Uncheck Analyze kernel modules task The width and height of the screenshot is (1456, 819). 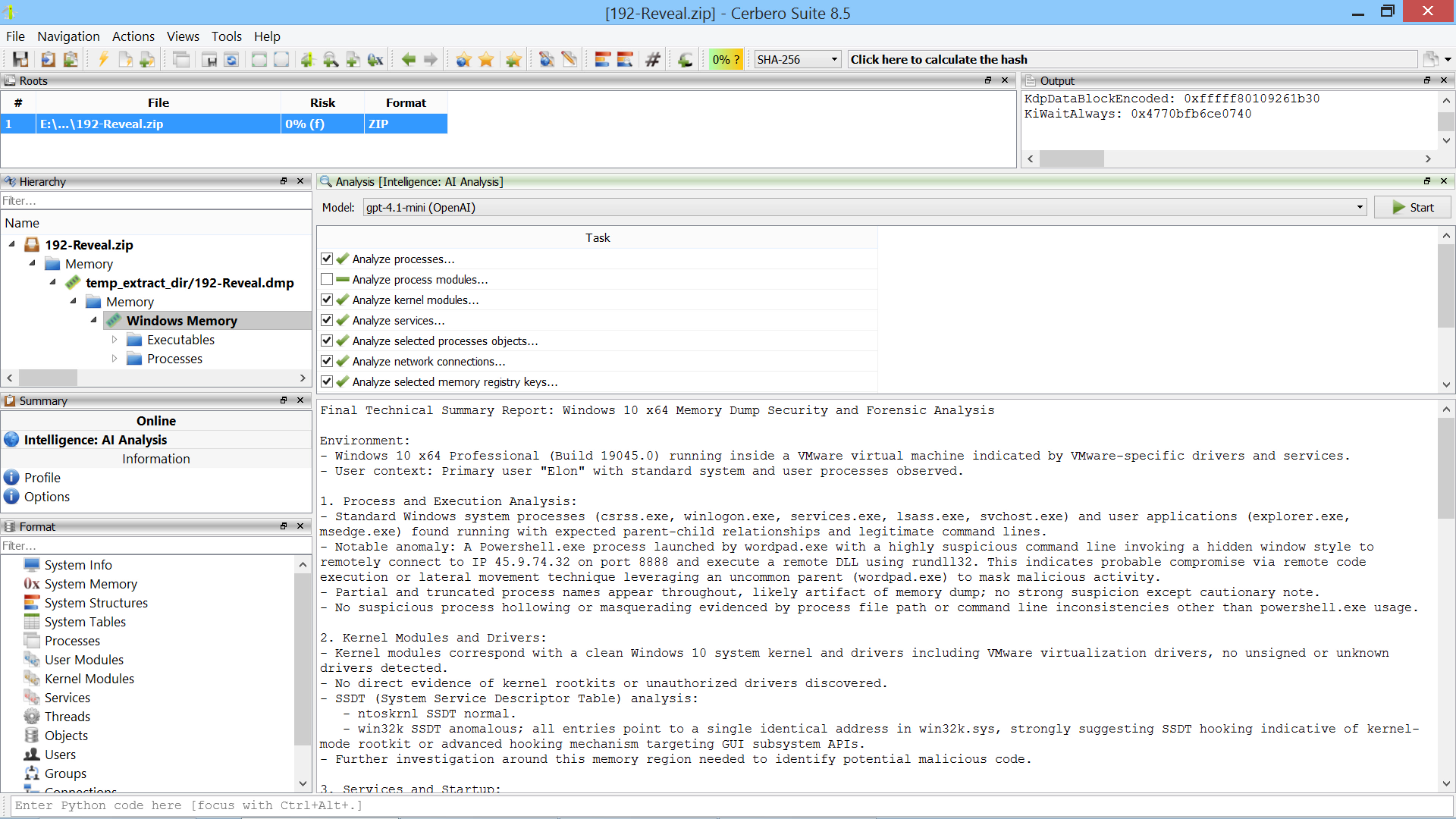pyautogui.click(x=327, y=300)
